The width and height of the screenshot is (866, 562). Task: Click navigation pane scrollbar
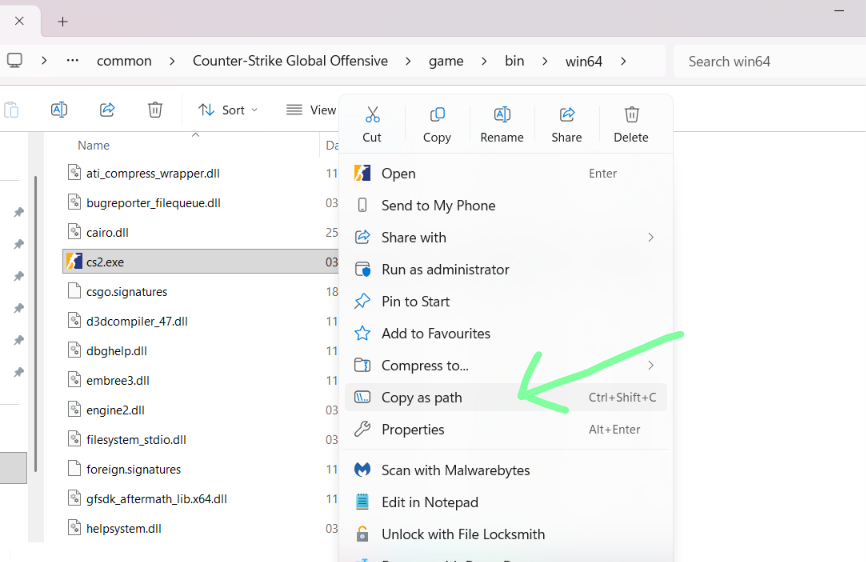pos(35,324)
